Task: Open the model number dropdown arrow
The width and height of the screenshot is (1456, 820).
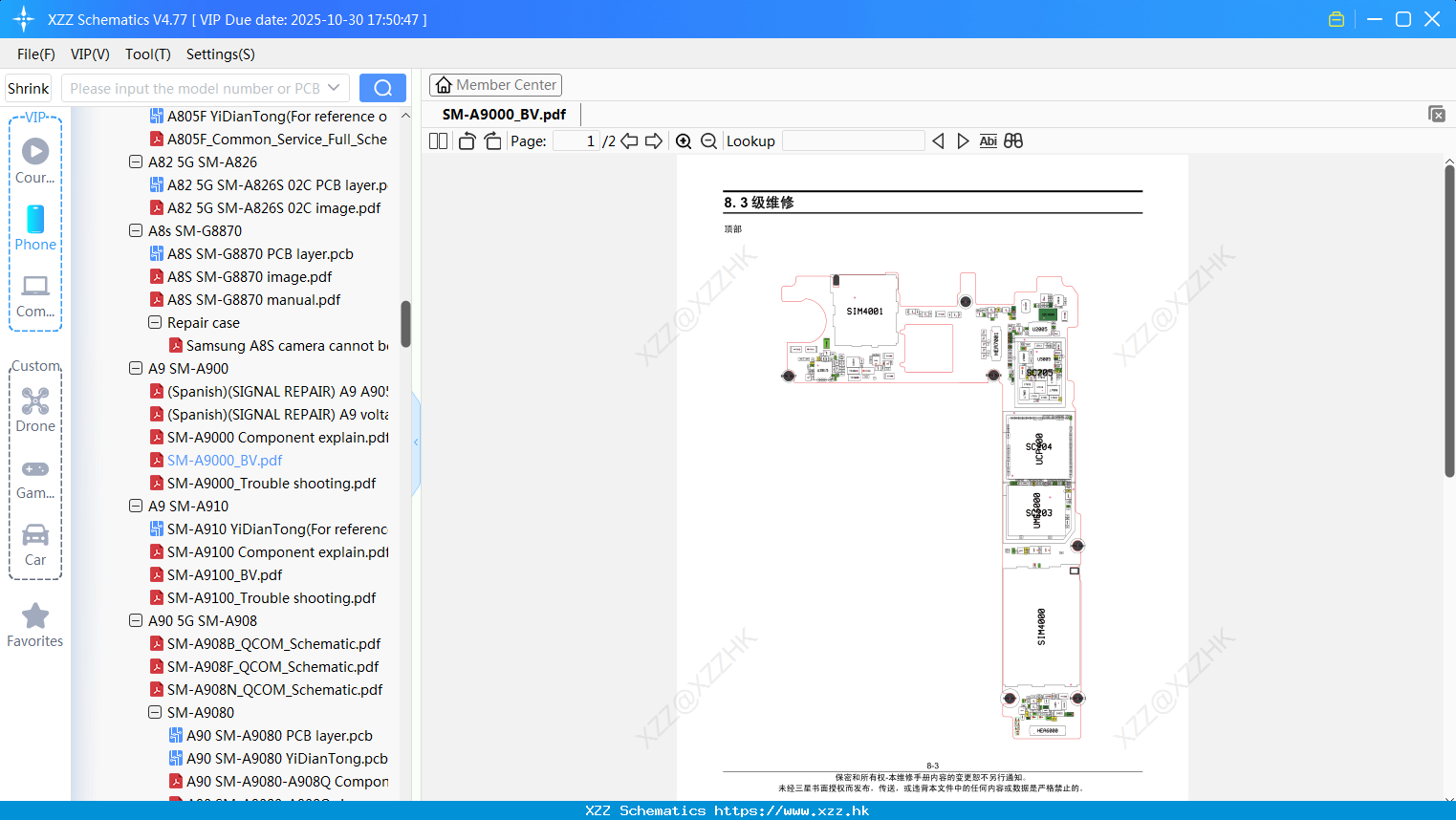Action: tap(334, 88)
